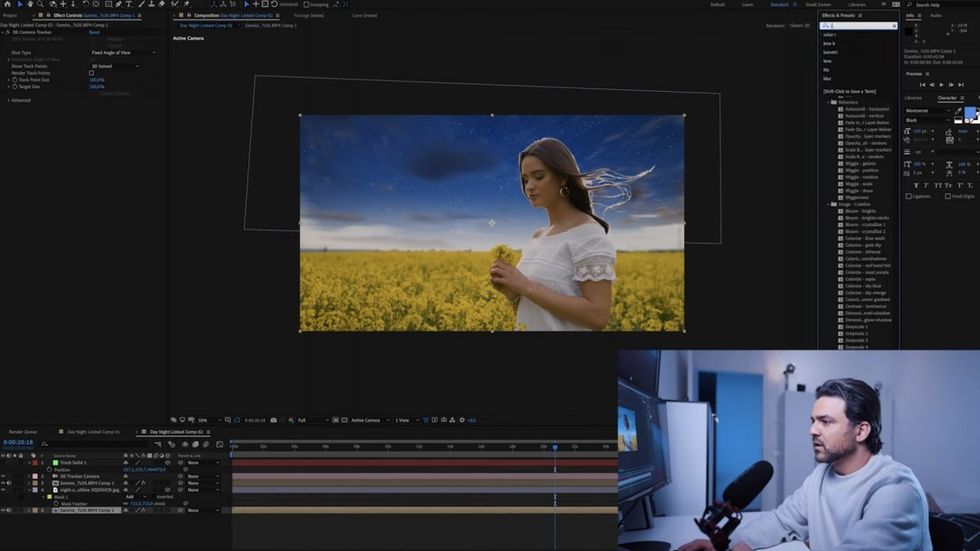Open the Shot Type dropdown
Screen dimensions: 980x551
[123, 52]
